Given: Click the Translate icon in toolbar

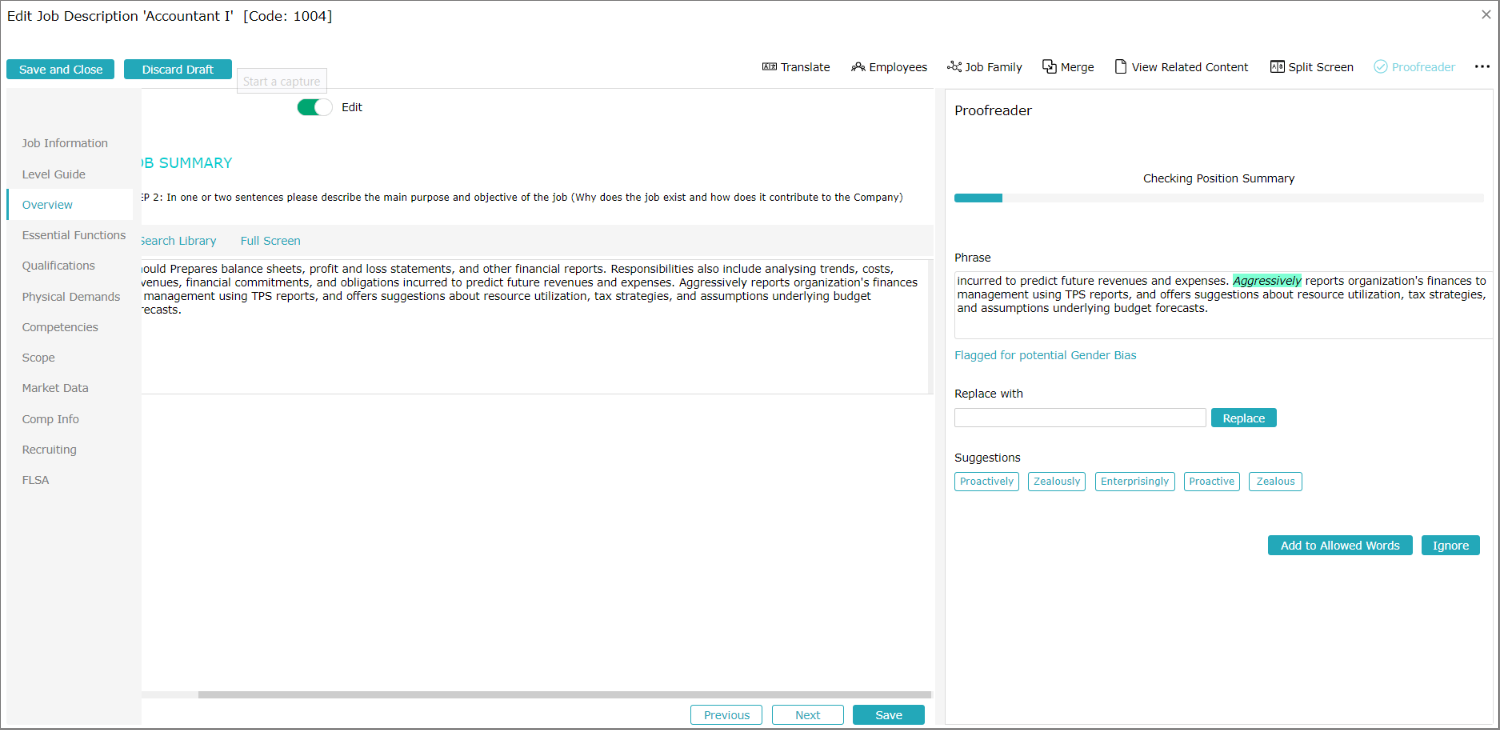Looking at the screenshot, I should pos(769,67).
